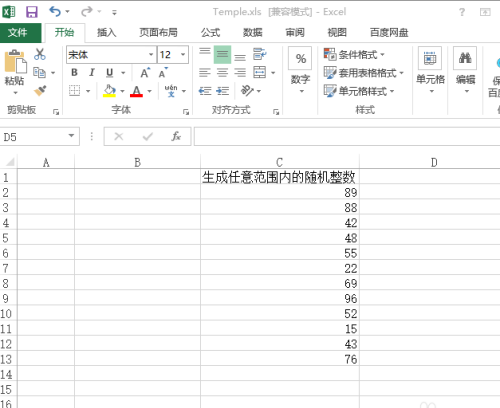Open 单元格样式 cell styles menu

click(x=359, y=91)
